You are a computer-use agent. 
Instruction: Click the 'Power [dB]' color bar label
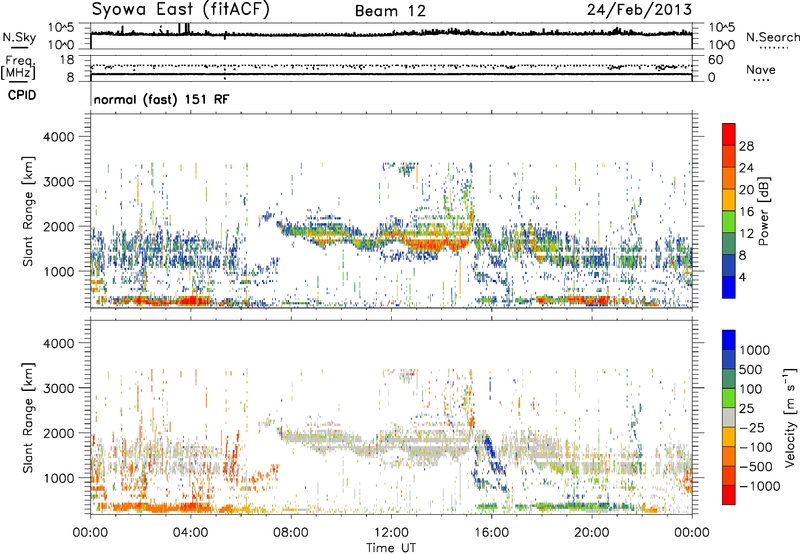point(764,211)
